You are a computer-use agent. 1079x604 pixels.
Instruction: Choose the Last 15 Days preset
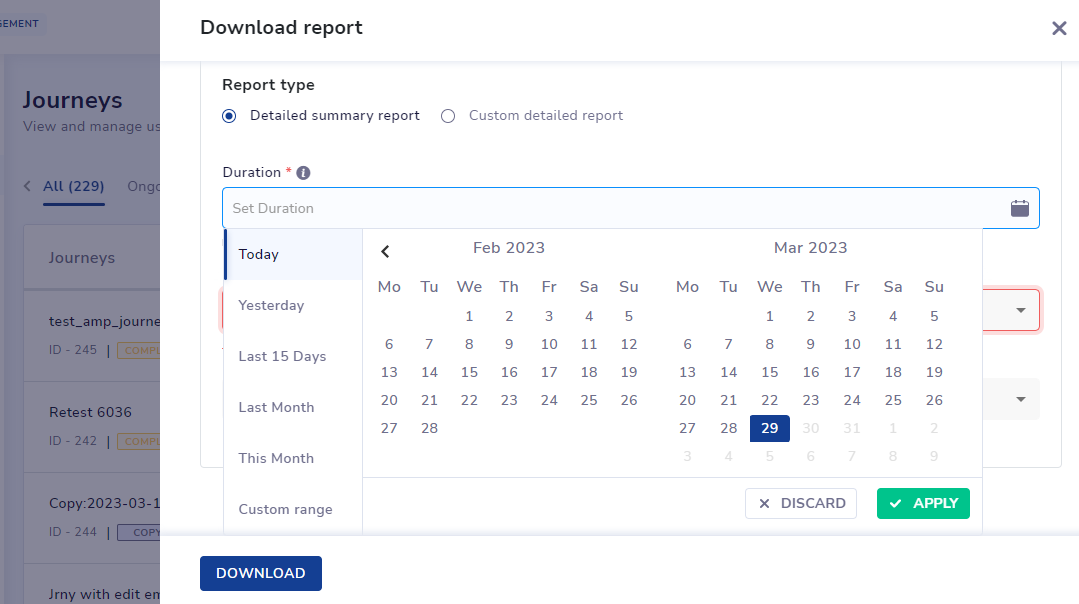click(x=293, y=356)
